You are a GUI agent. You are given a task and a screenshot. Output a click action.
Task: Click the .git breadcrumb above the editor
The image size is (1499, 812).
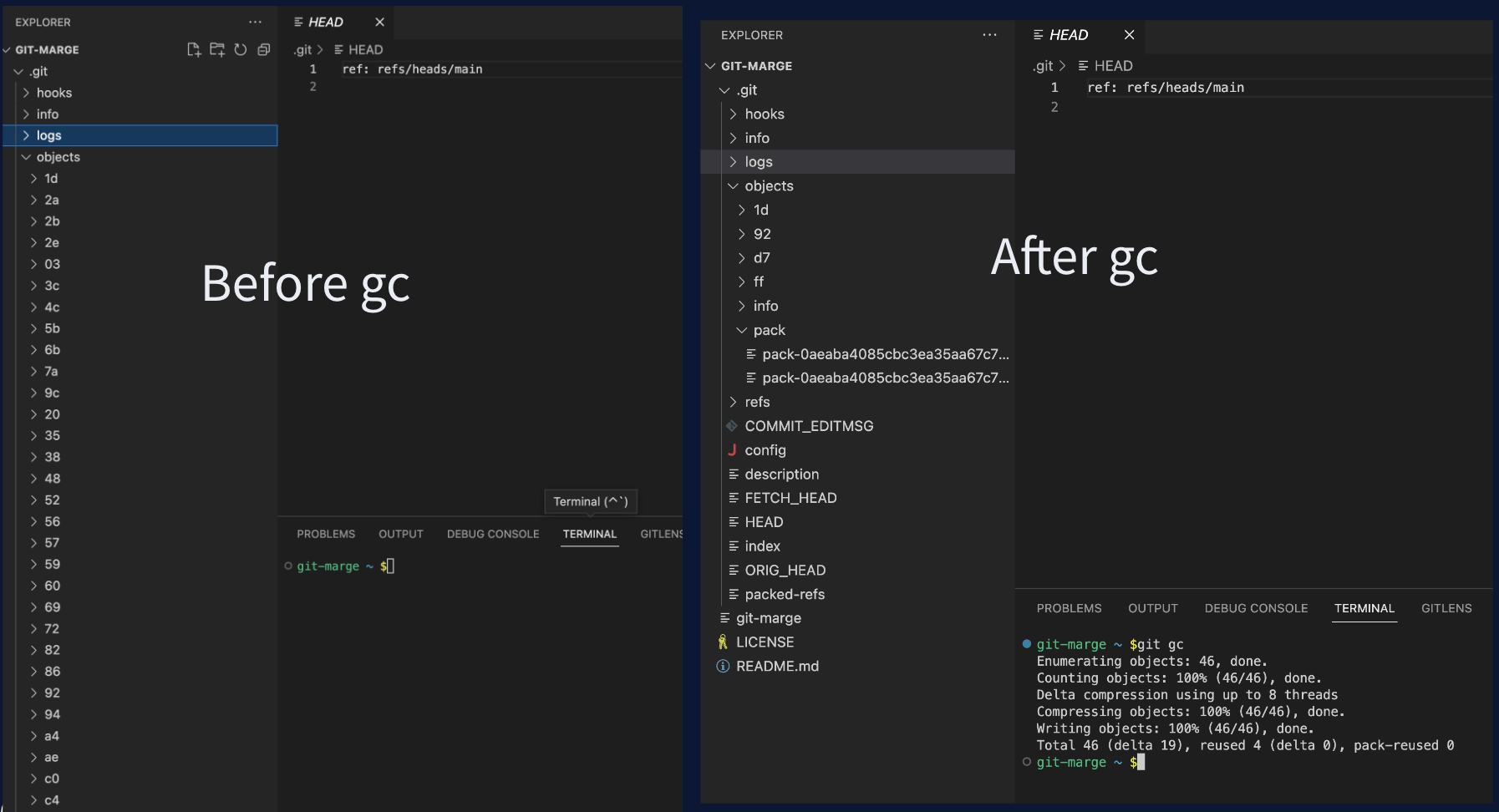point(302,49)
